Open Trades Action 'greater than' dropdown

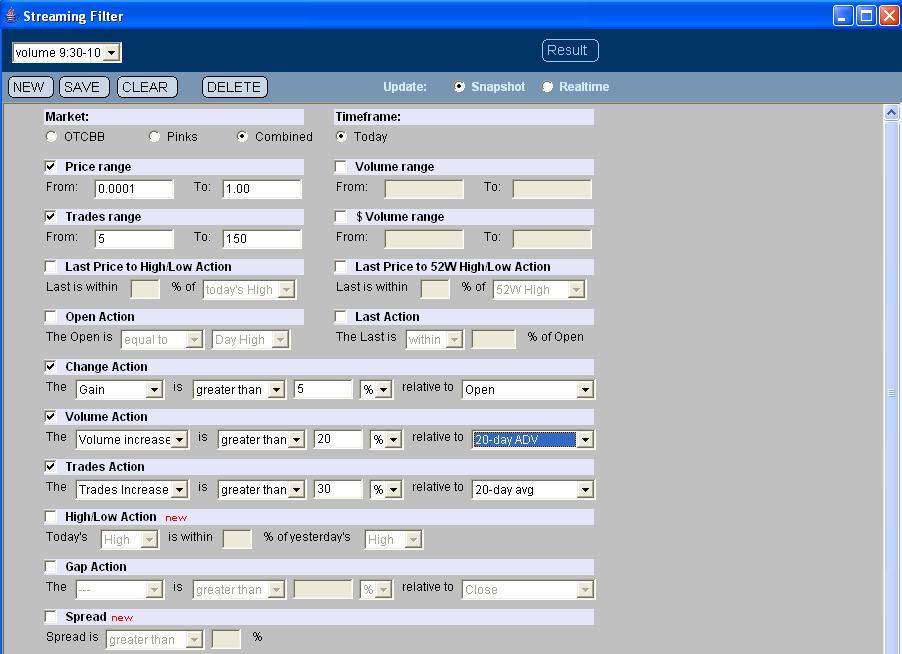tap(262, 489)
